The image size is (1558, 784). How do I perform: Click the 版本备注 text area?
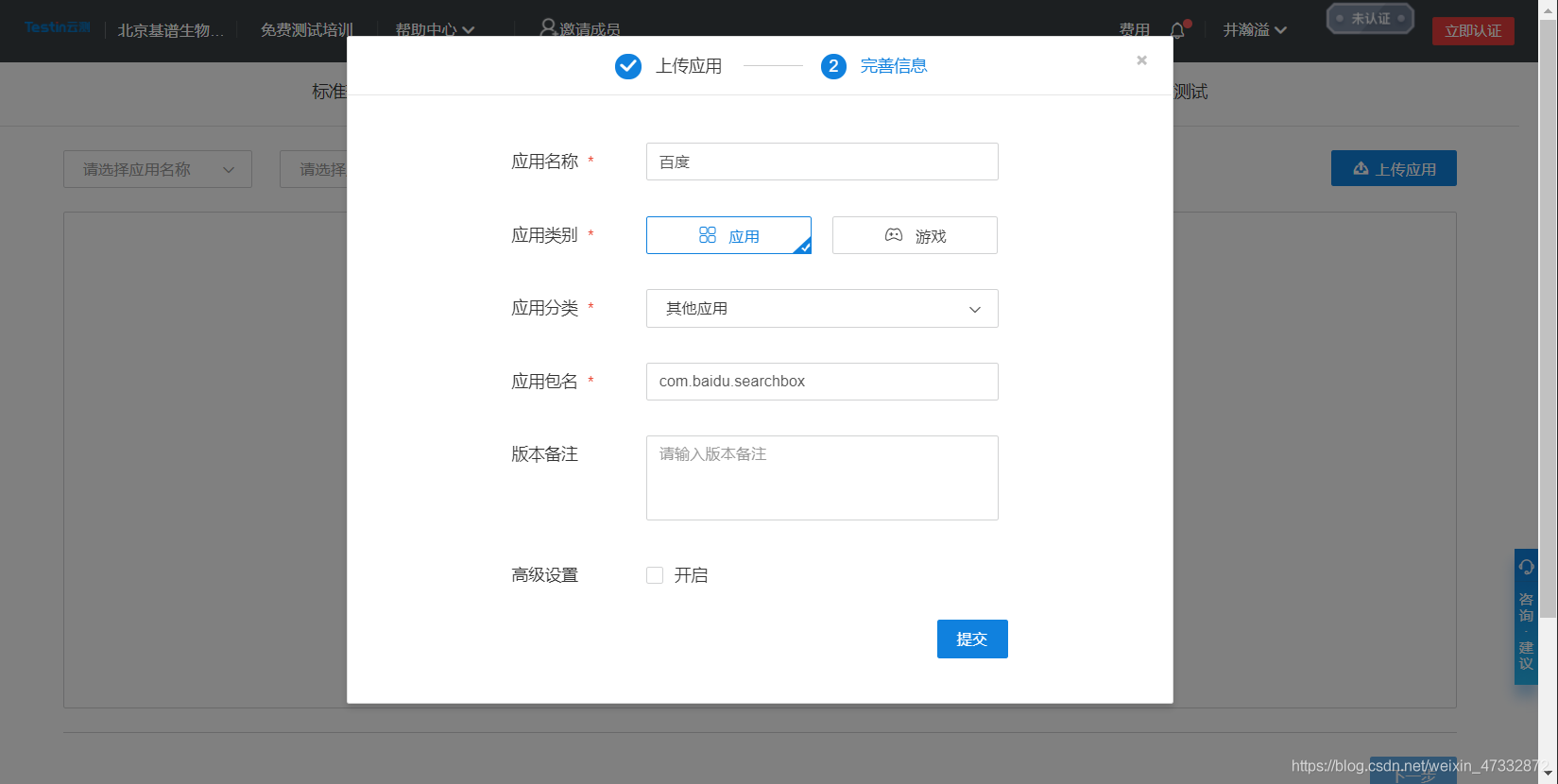coord(822,478)
